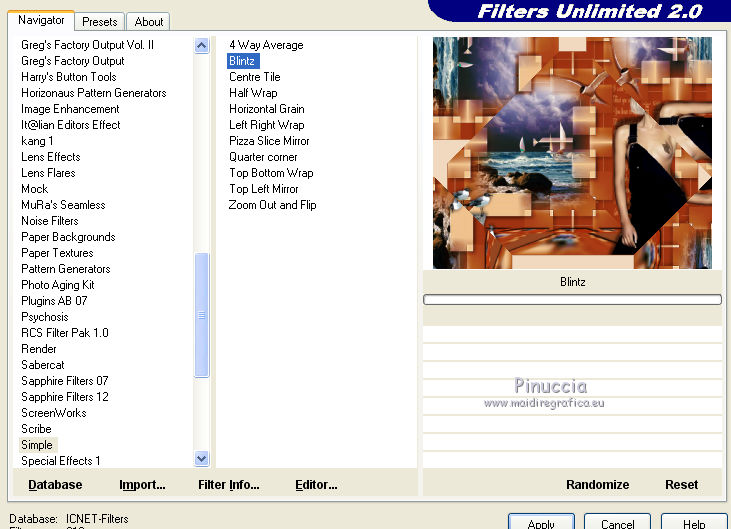Select Lens Effects category
Image resolution: width=731 pixels, height=529 pixels.
click(50, 157)
